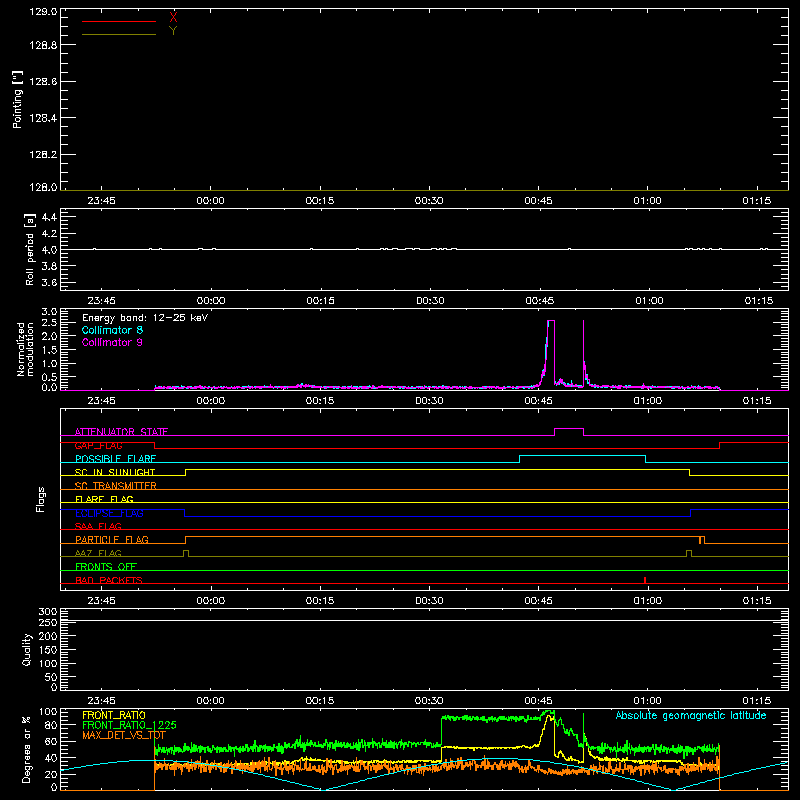Click the olive Y legend line in Pointing plot
The image size is (800, 800).
point(119,34)
